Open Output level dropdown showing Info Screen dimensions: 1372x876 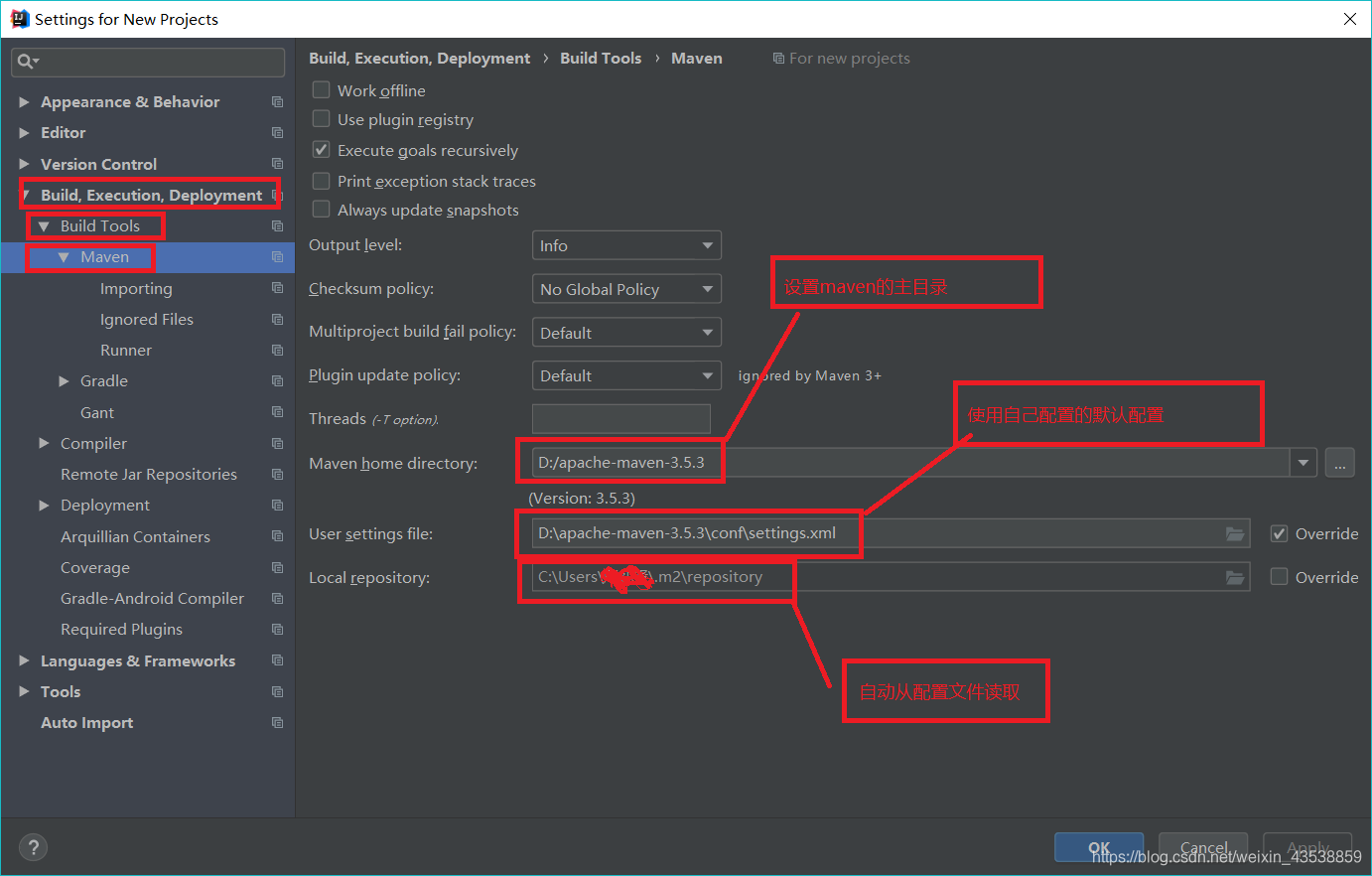[x=626, y=245]
